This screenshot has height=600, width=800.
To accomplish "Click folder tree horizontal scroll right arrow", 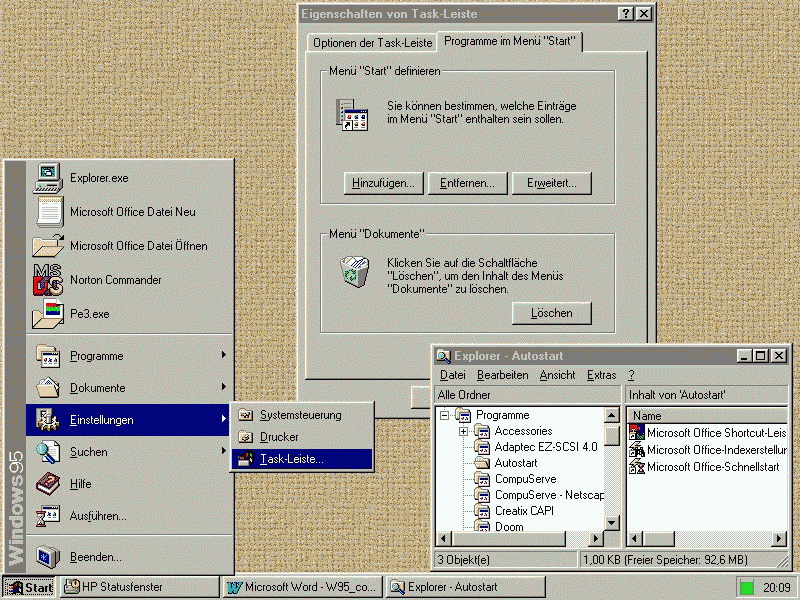I will coord(595,538).
